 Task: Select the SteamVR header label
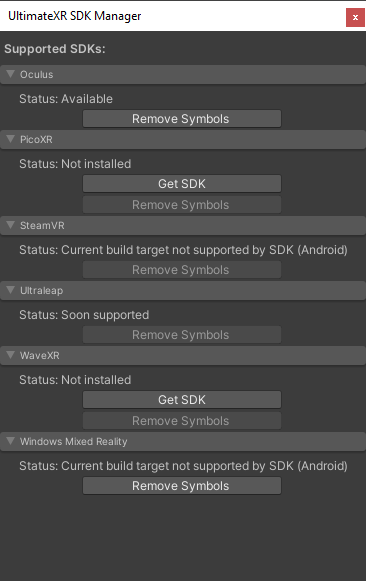tap(42, 225)
